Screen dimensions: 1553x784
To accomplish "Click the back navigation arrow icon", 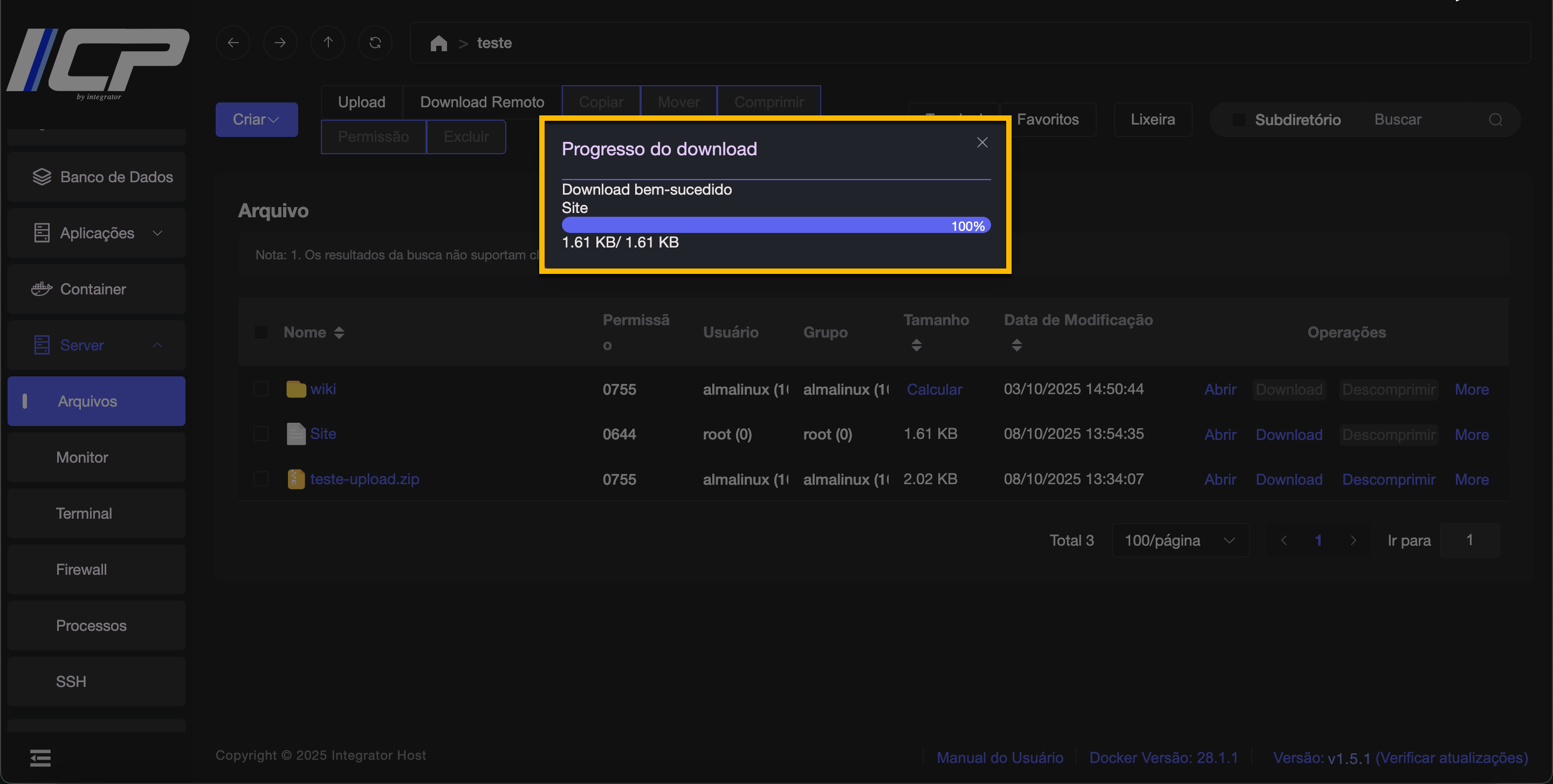I will point(233,43).
